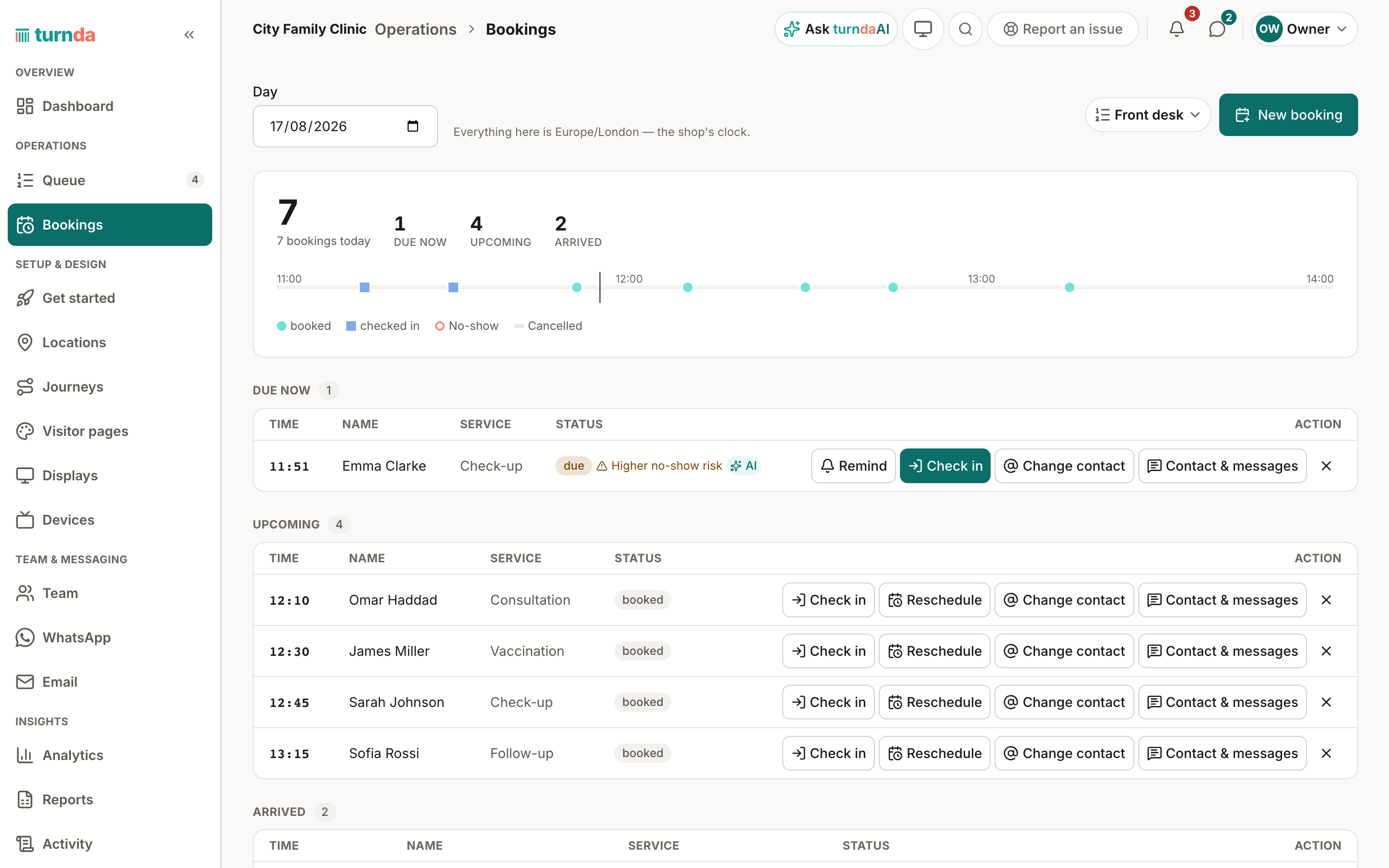Click the turnda logo
Viewport: 1389px width, 868px height.
(55, 35)
